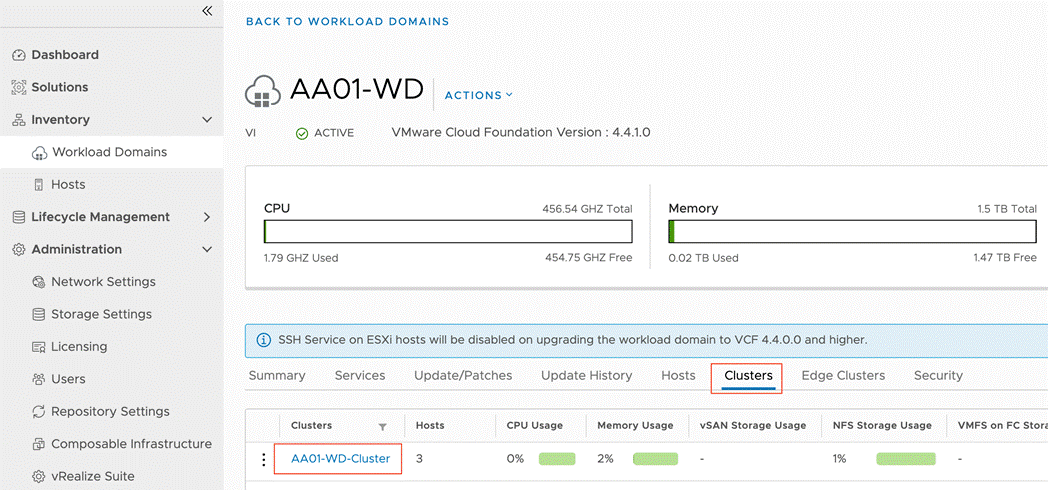Screen dimensions: 1048x490
Task: Collapse the Inventory section chevron
Action: pyautogui.click(x=207, y=120)
